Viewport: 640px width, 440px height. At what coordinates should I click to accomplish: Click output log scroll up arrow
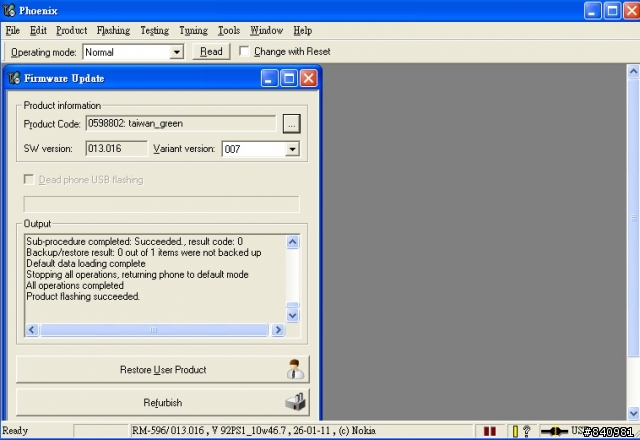pos(293,242)
